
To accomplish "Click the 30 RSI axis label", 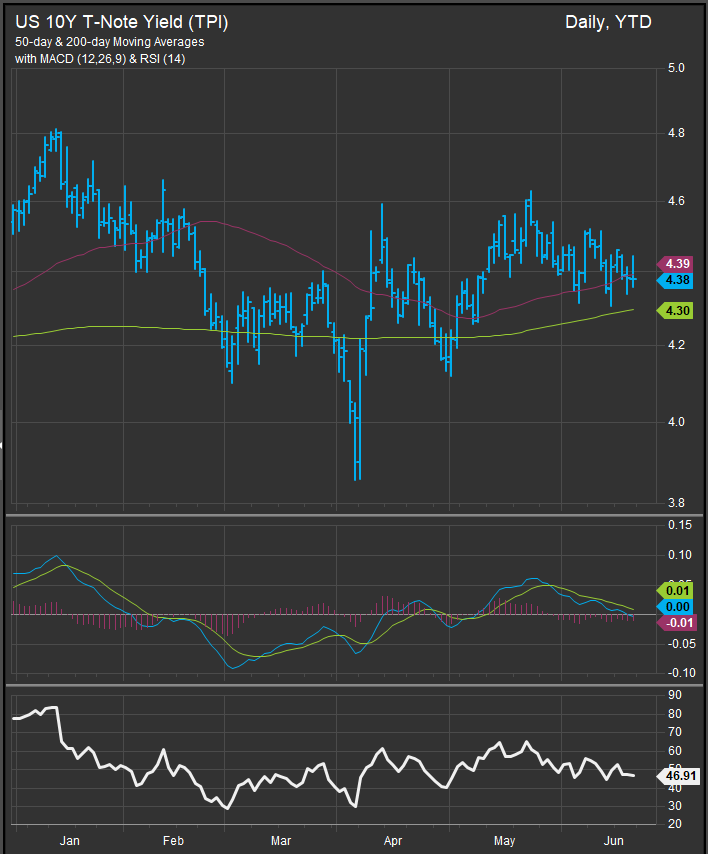I will pos(675,806).
